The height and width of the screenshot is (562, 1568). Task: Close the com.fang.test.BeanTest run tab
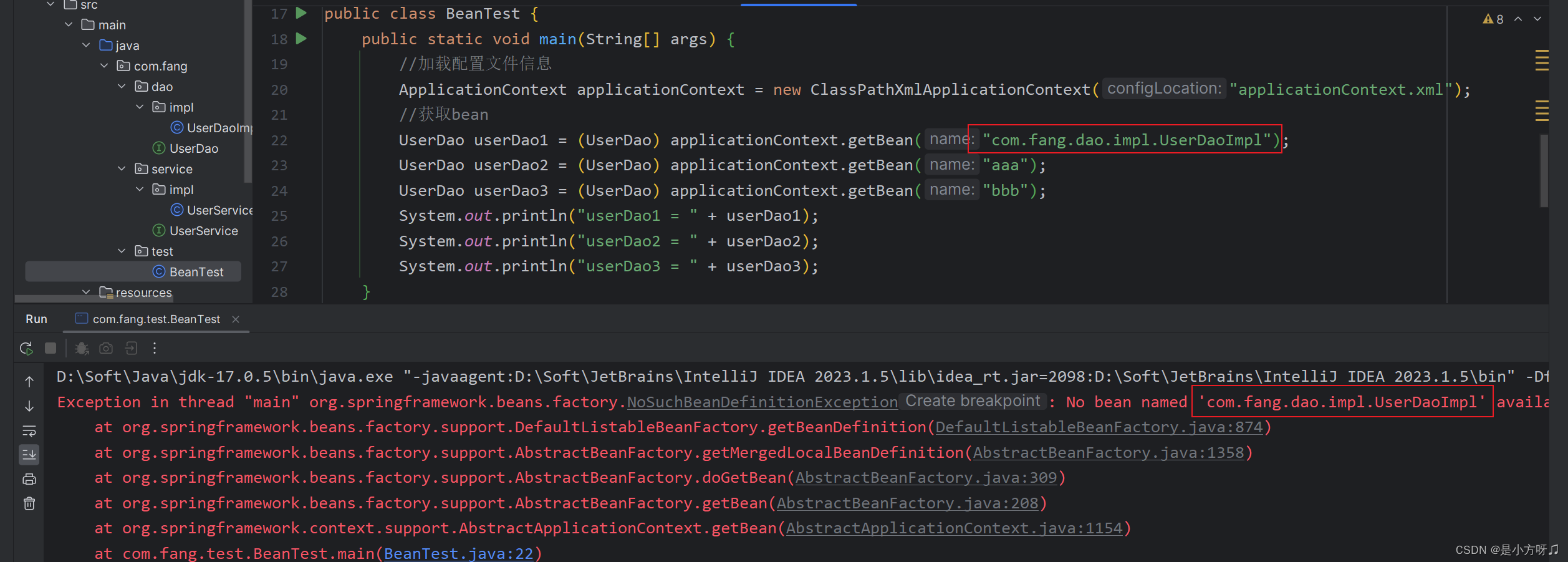click(236, 319)
